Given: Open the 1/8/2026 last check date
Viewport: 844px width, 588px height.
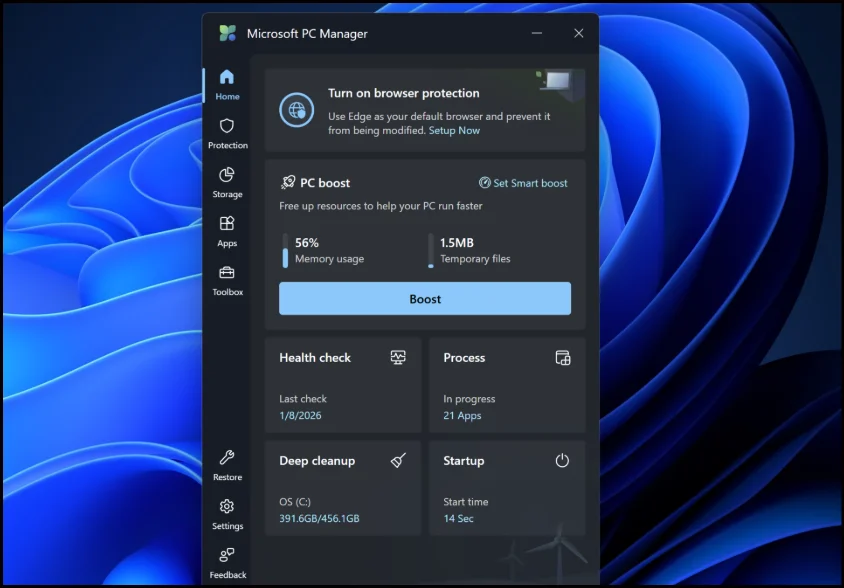Looking at the screenshot, I should [x=300, y=415].
